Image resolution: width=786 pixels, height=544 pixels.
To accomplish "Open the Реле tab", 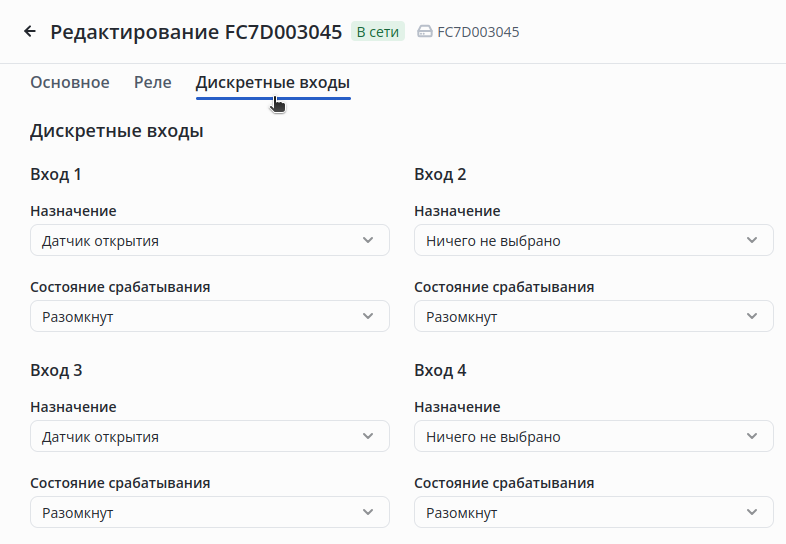I will pos(153,83).
